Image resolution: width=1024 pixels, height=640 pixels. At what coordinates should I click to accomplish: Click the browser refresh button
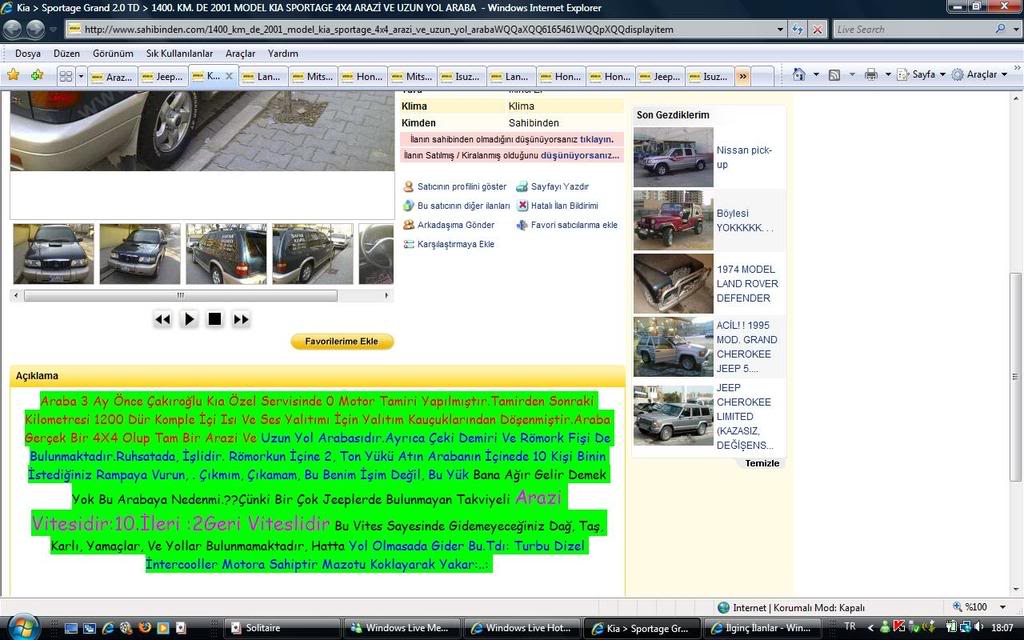click(797, 29)
